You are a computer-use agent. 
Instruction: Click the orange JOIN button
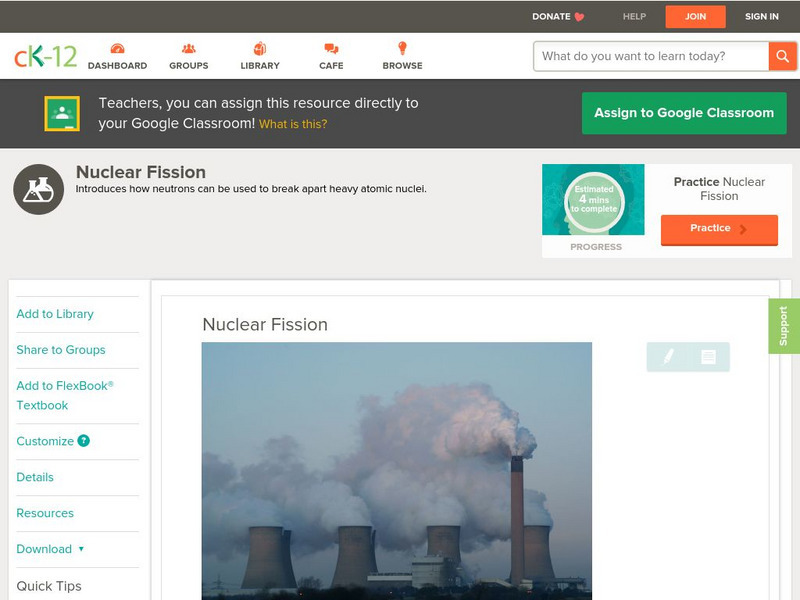pos(695,17)
